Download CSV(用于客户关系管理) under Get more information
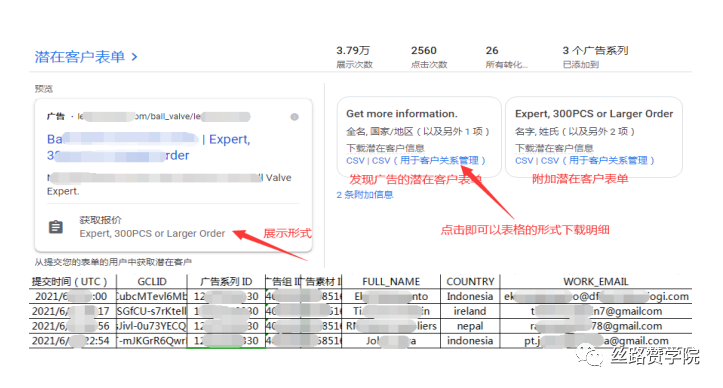Screen dimensions: 723x388 (x=428, y=161)
